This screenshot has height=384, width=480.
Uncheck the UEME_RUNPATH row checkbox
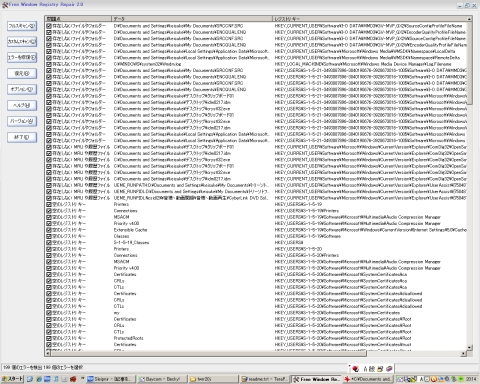[49, 185]
